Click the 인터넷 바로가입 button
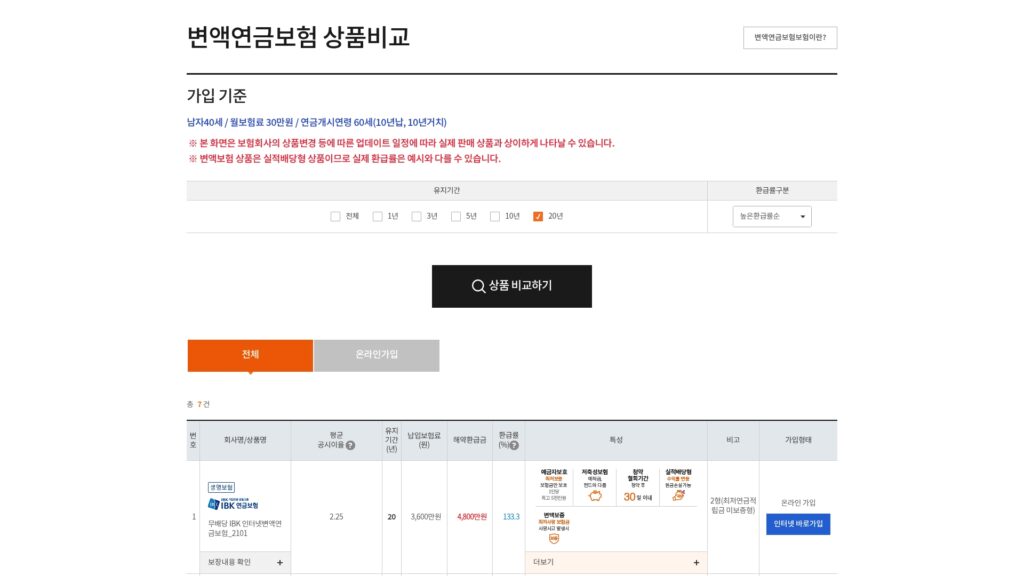The height and width of the screenshot is (576, 1024). (x=798, y=524)
